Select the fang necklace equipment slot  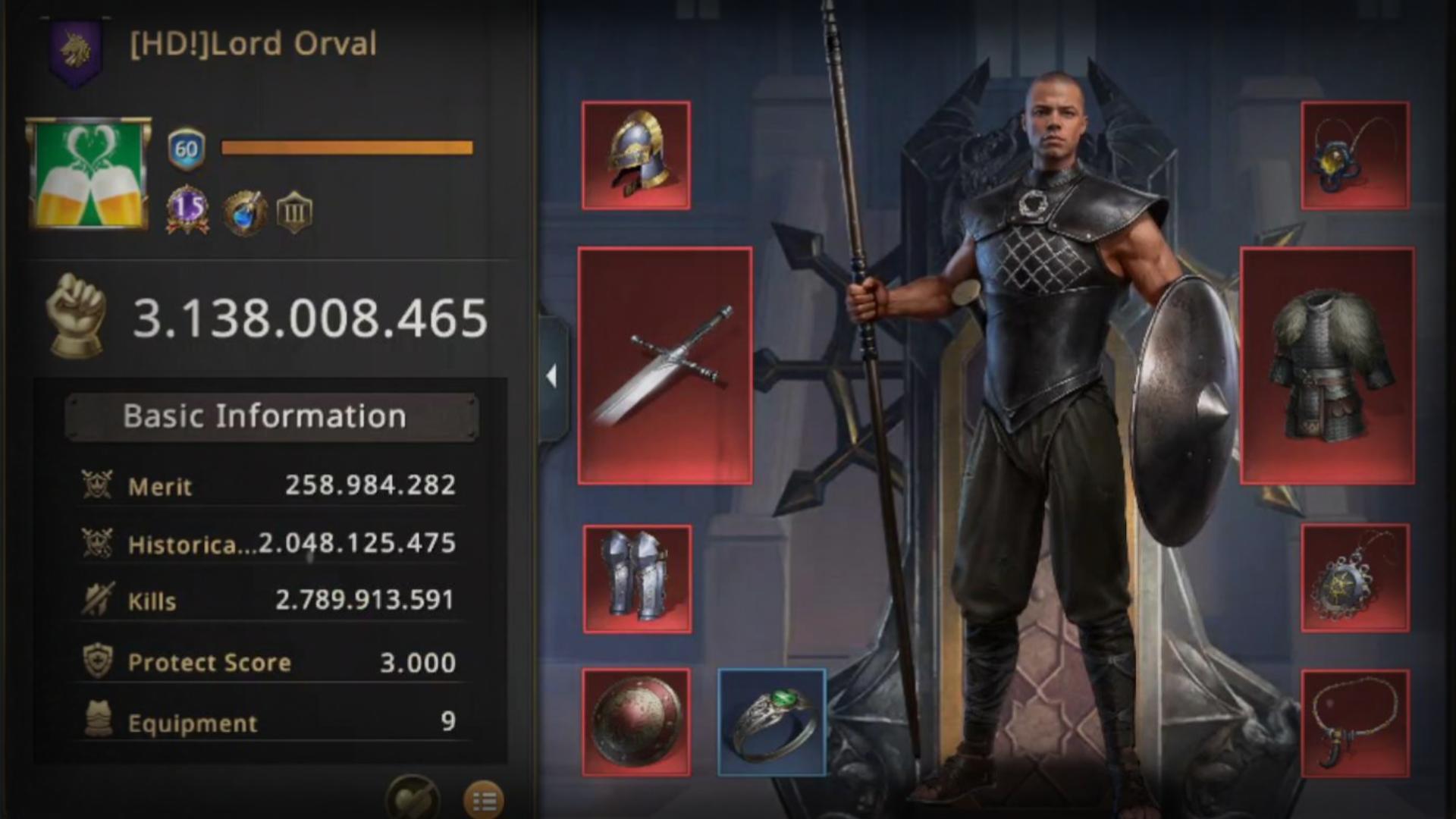pyautogui.click(x=1355, y=723)
